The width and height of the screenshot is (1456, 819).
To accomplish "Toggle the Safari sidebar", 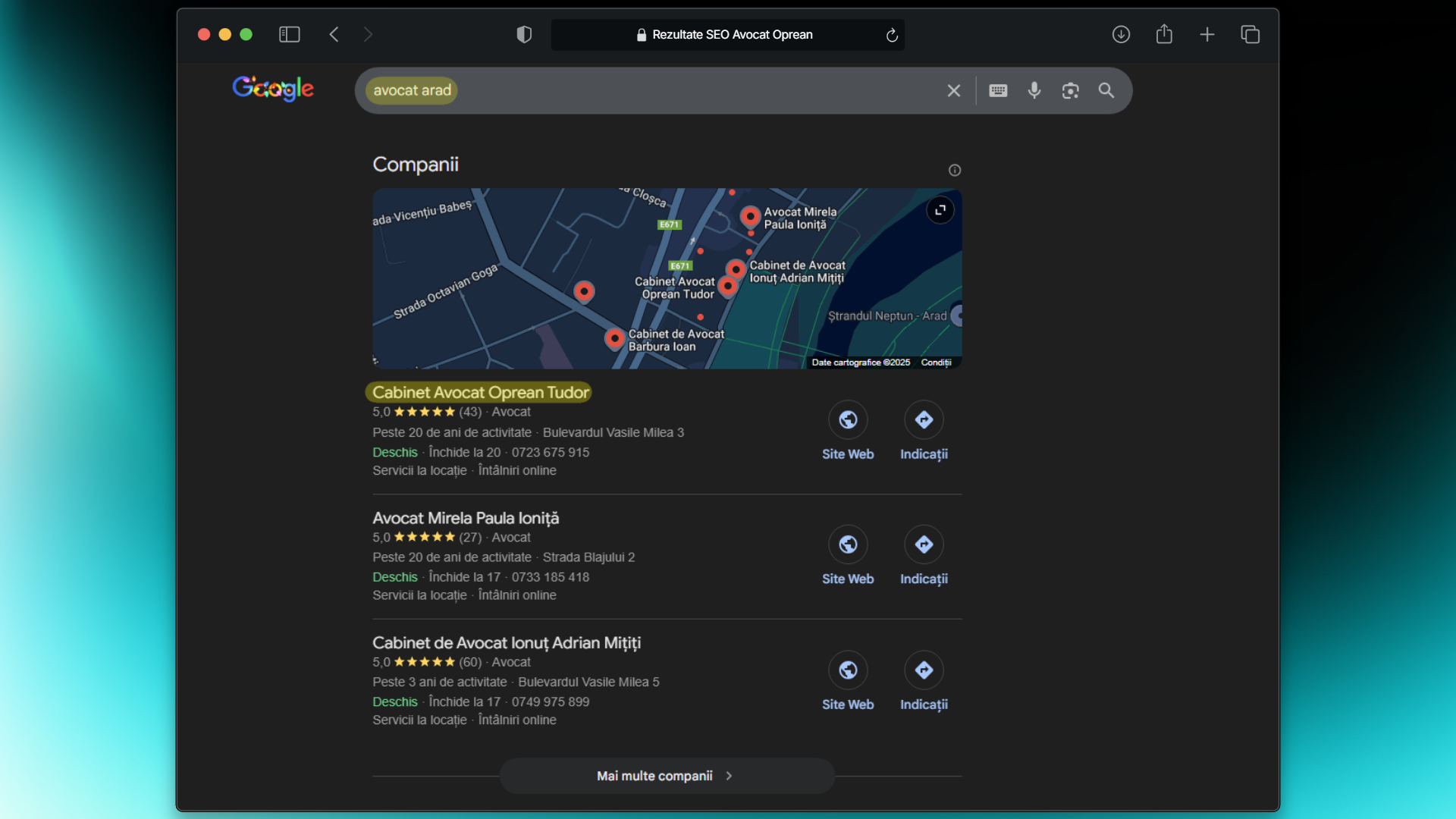I will 289,34.
